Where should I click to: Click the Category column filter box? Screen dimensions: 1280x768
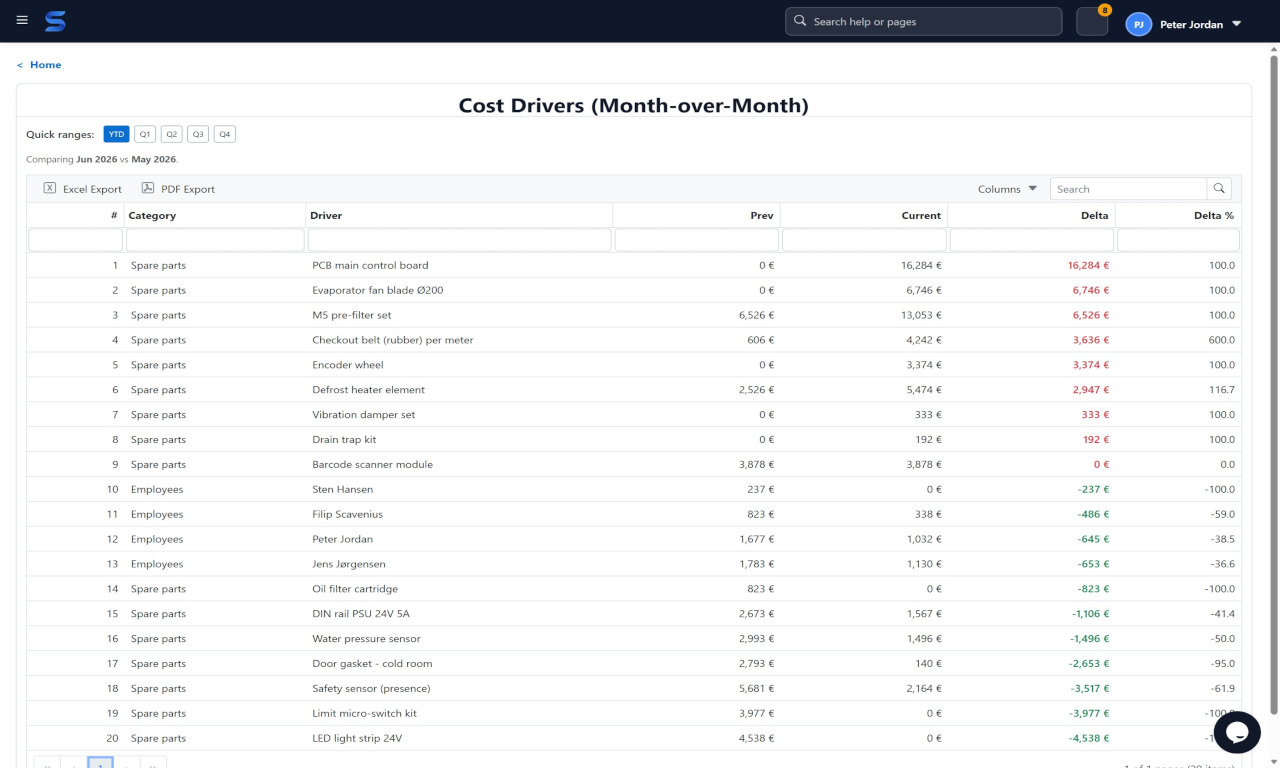[x=215, y=240]
